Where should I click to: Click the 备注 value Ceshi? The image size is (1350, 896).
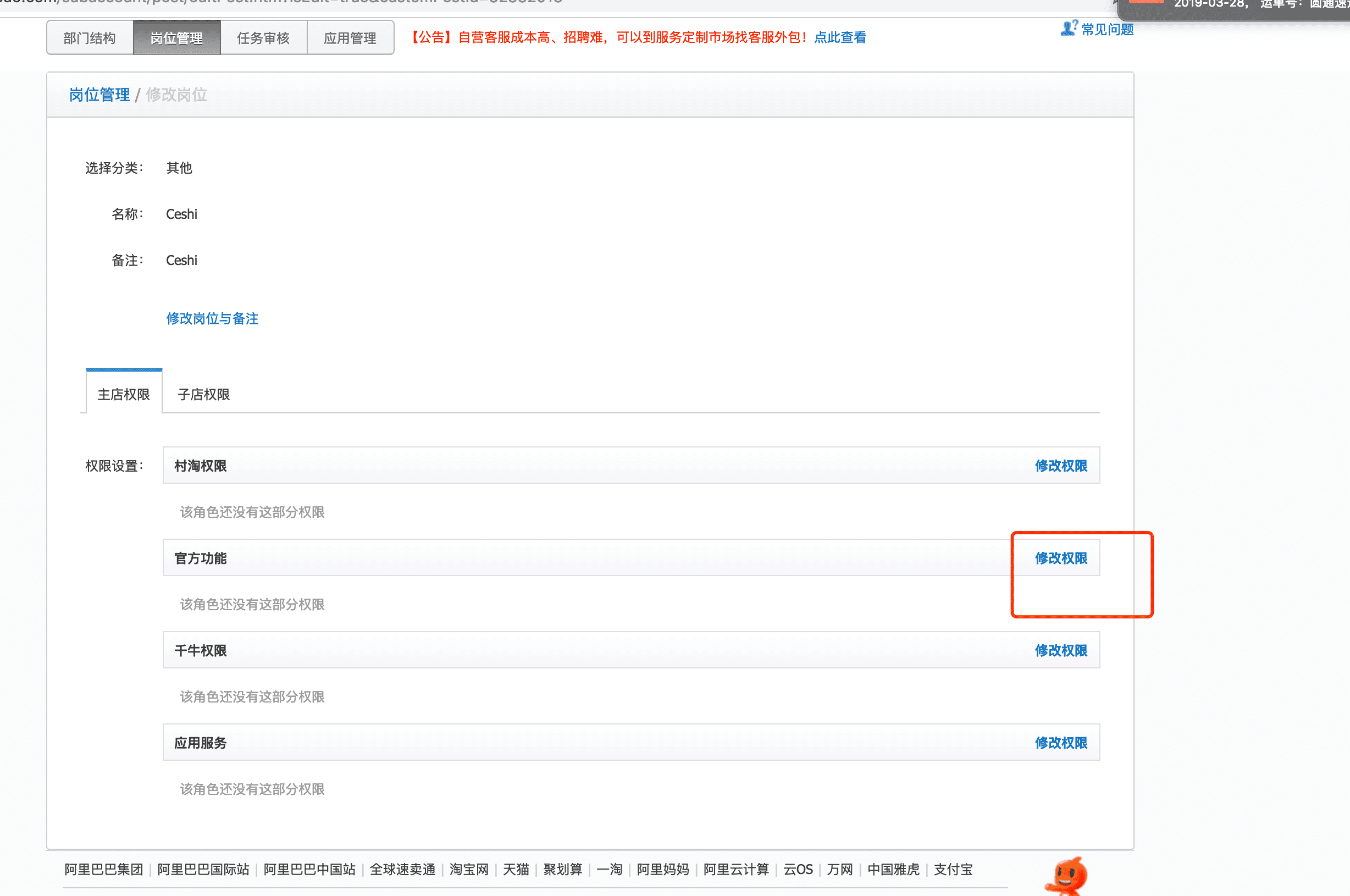[182, 260]
